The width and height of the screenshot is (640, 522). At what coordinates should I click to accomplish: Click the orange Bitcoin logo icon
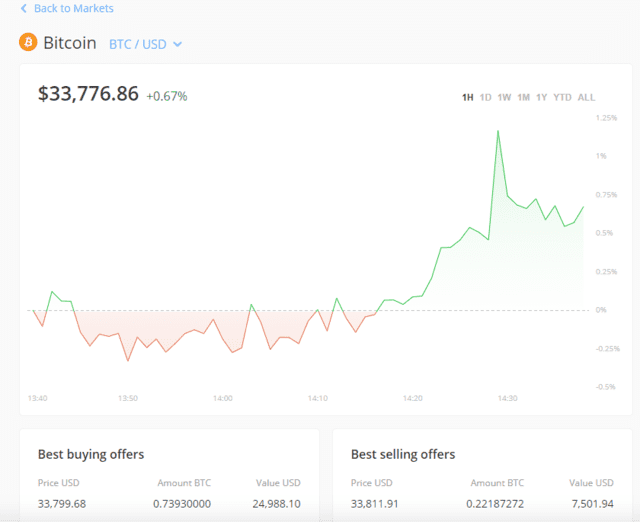point(28,43)
